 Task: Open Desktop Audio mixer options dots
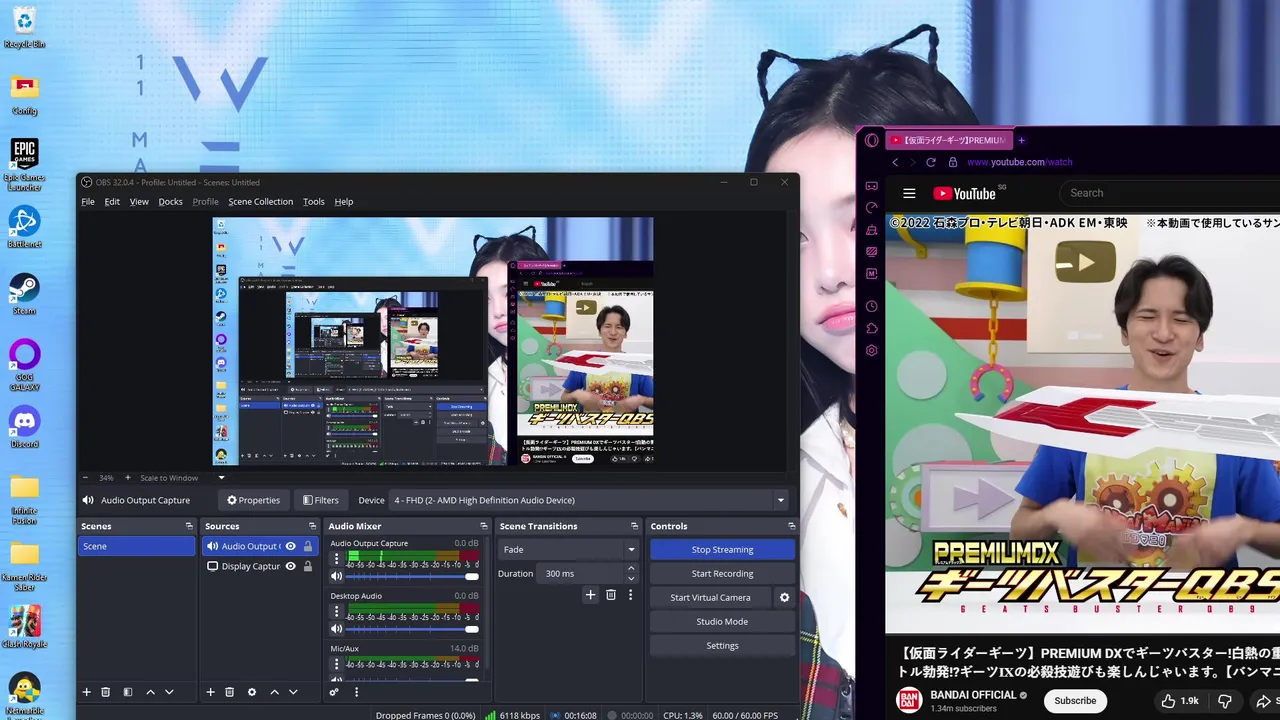click(x=336, y=612)
